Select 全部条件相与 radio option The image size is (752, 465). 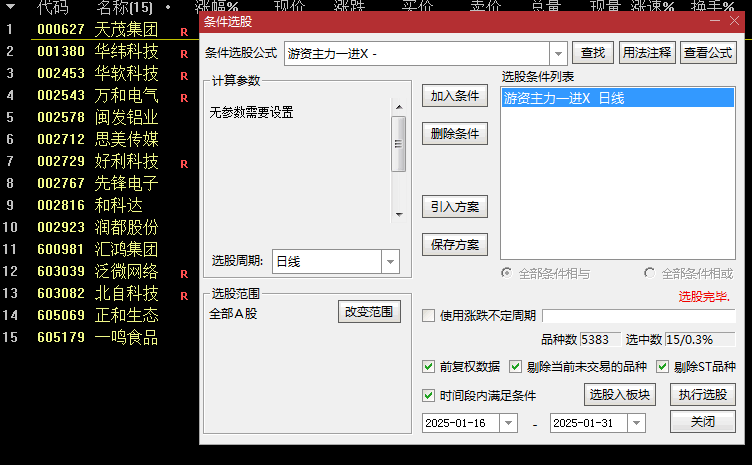(506, 273)
